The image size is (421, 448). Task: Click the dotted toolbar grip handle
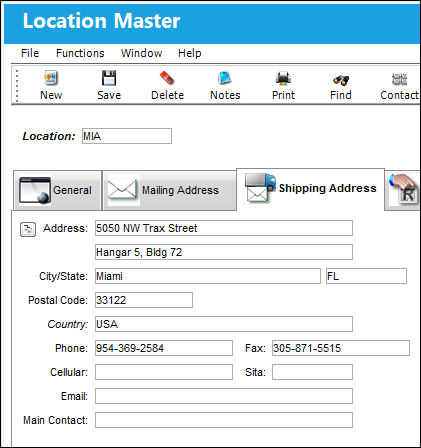[17, 86]
